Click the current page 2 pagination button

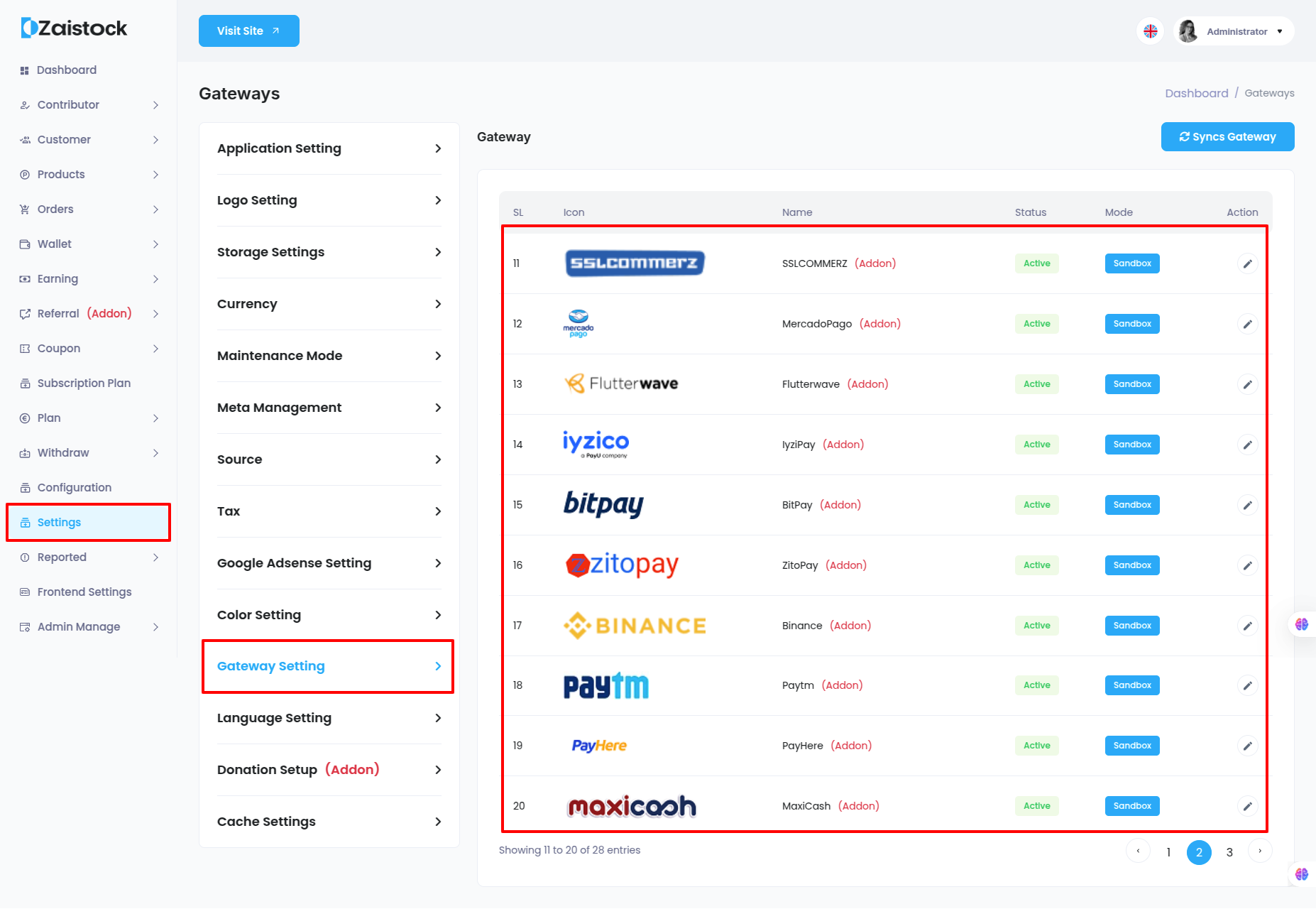(x=1199, y=851)
